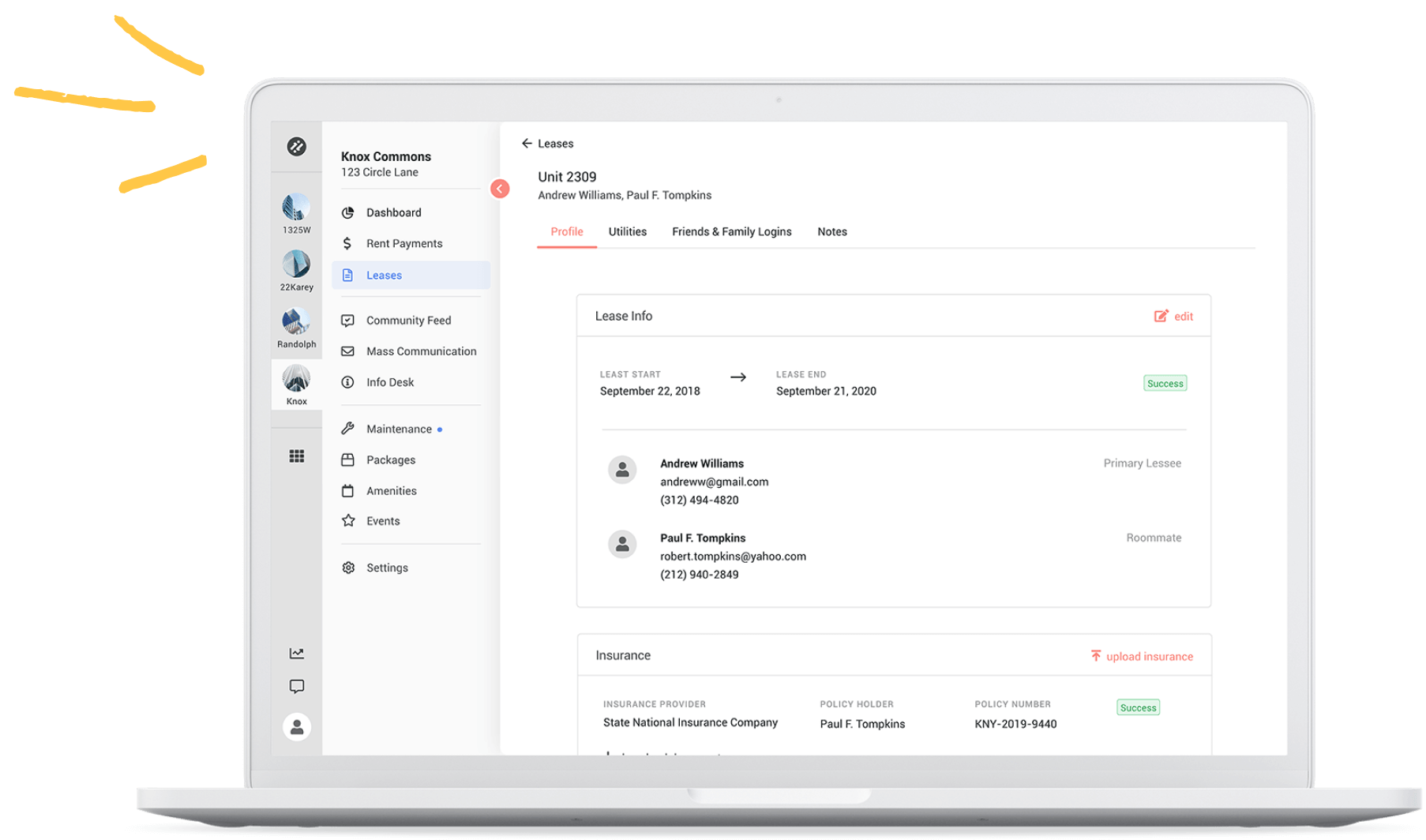
Task: Collapse the sidebar with the pink chevron
Action: 500,189
